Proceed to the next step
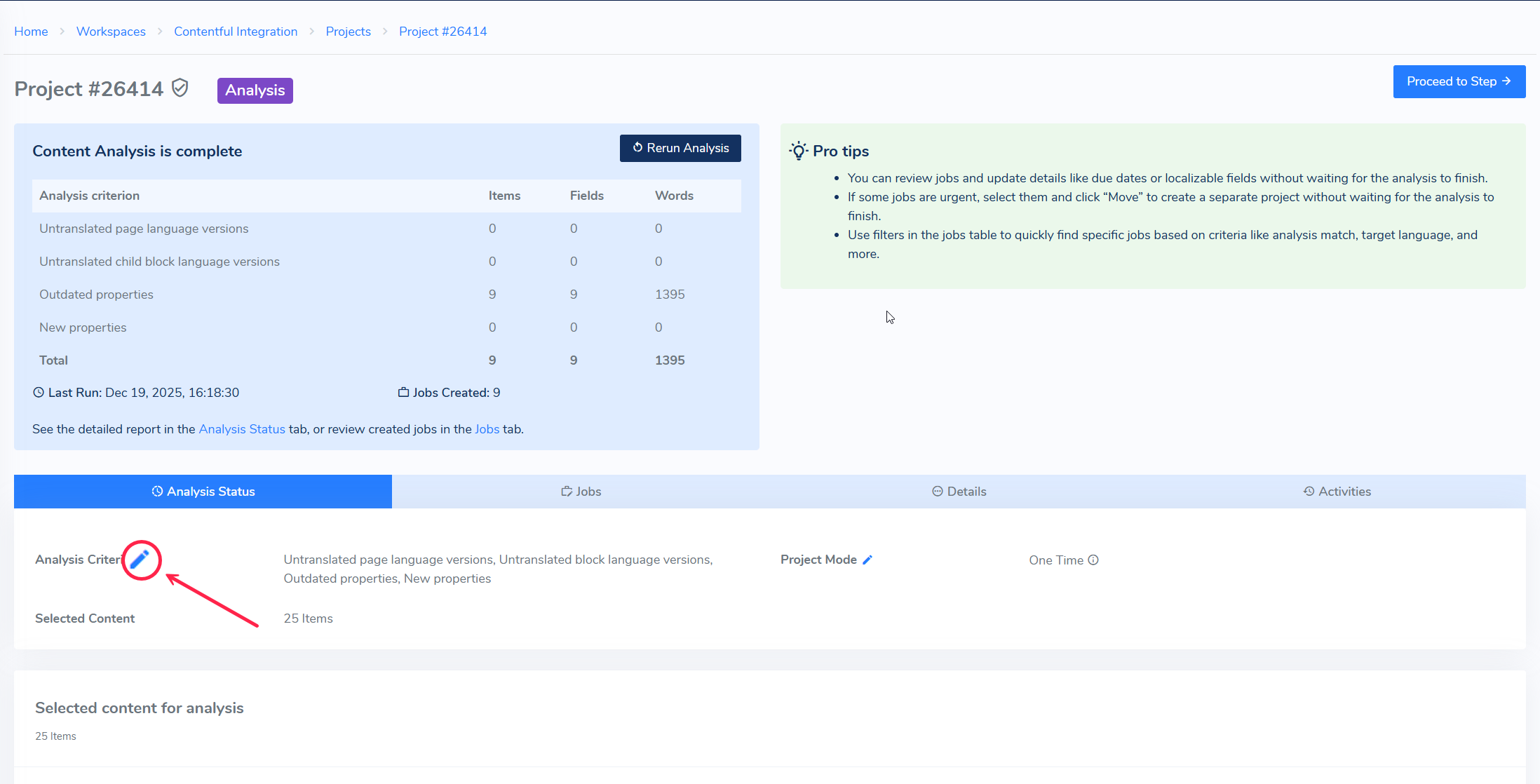Viewport: 1540px width, 784px height. click(x=1459, y=82)
